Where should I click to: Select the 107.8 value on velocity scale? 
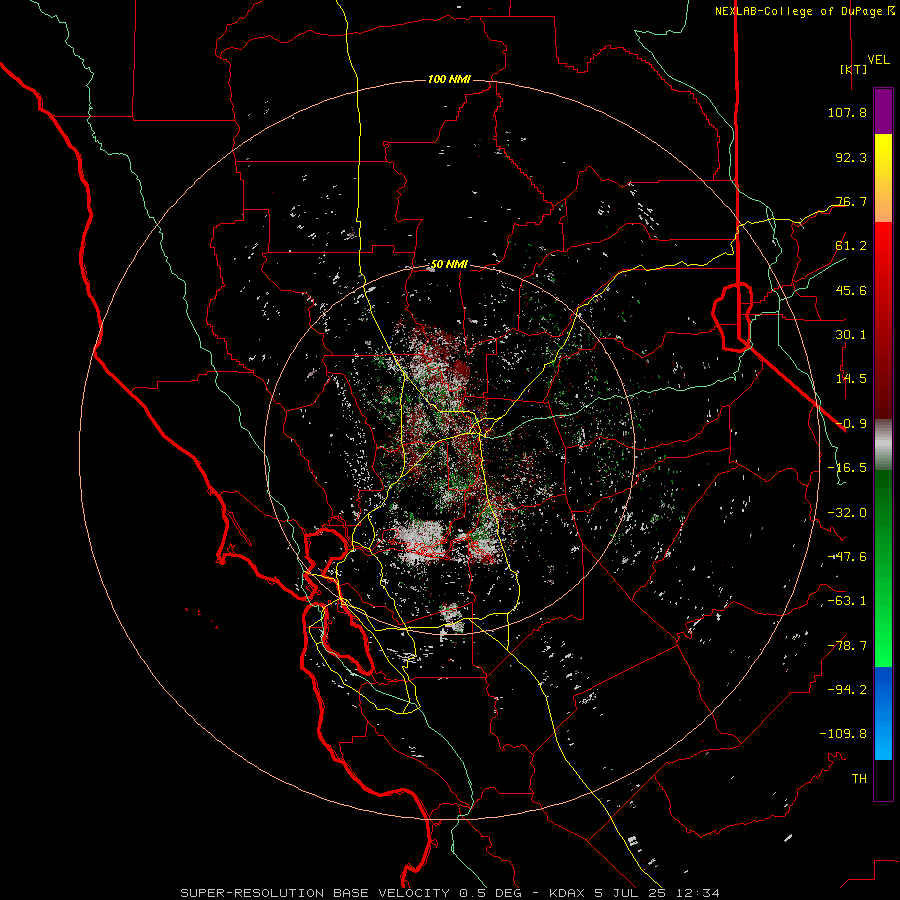coord(847,112)
